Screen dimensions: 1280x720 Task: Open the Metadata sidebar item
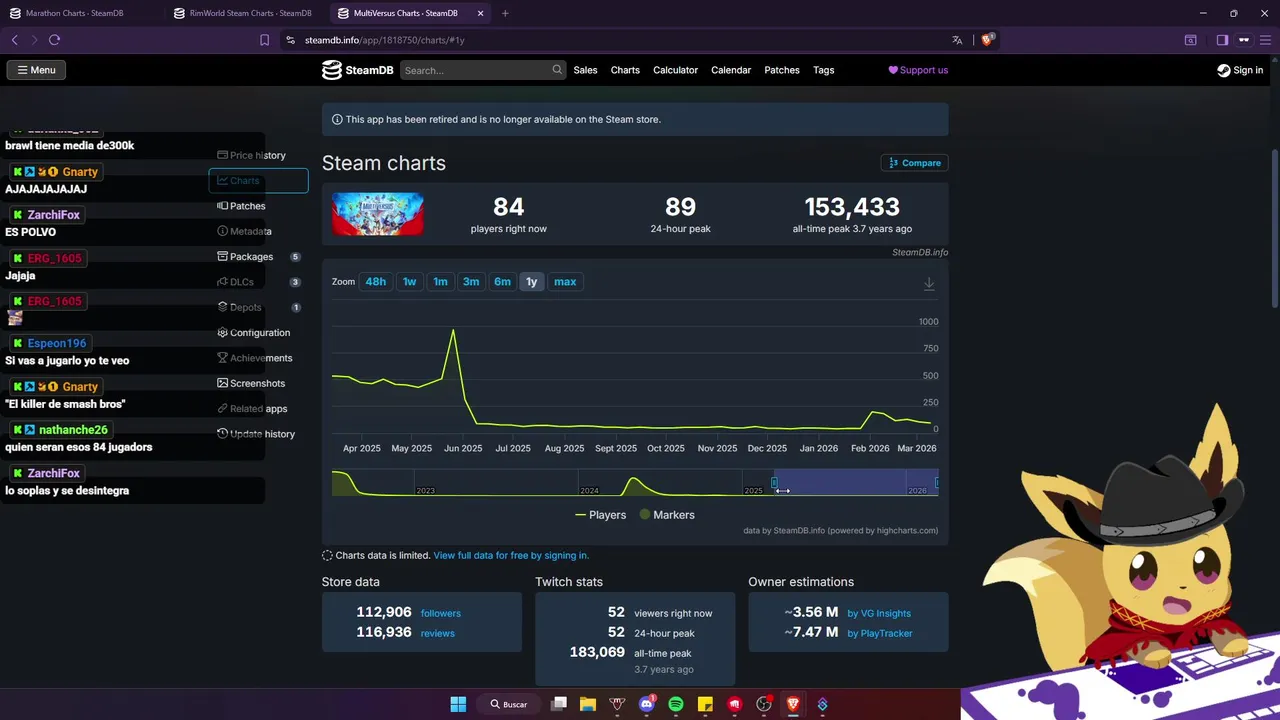(x=258, y=231)
